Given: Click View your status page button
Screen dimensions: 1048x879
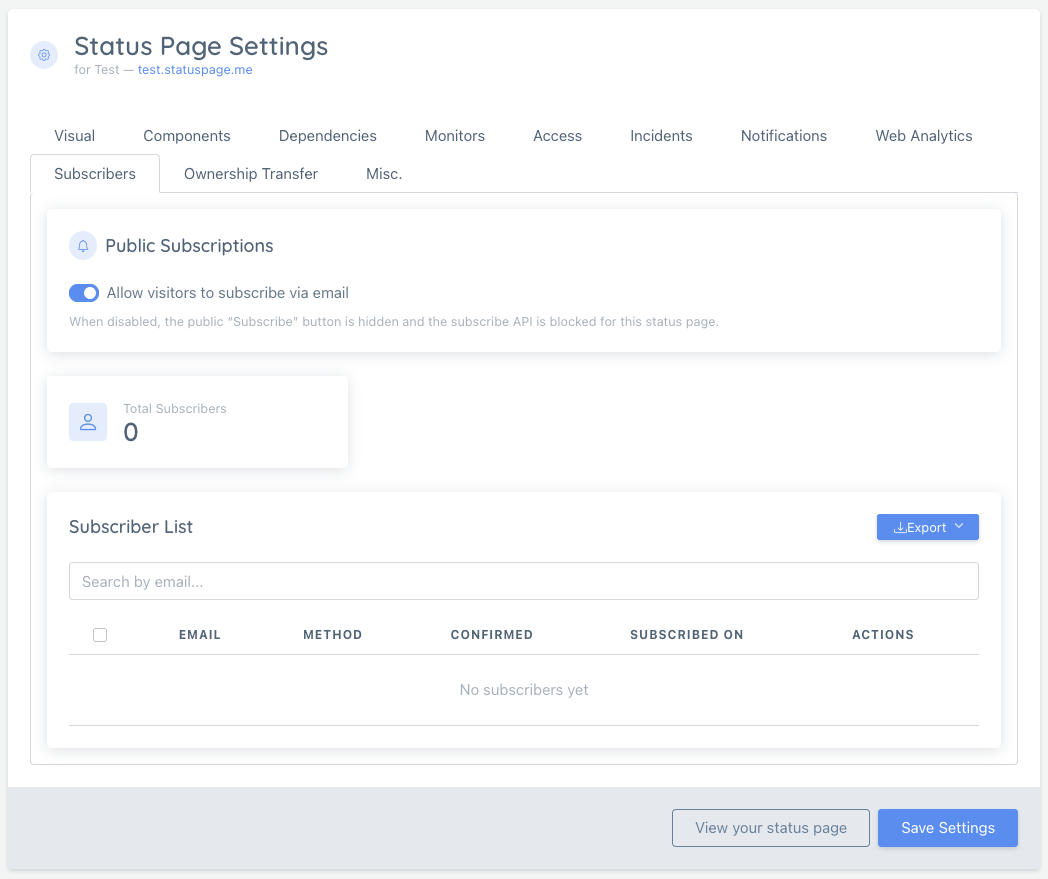Looking at the screenshot, I should [x=771, y=828].
